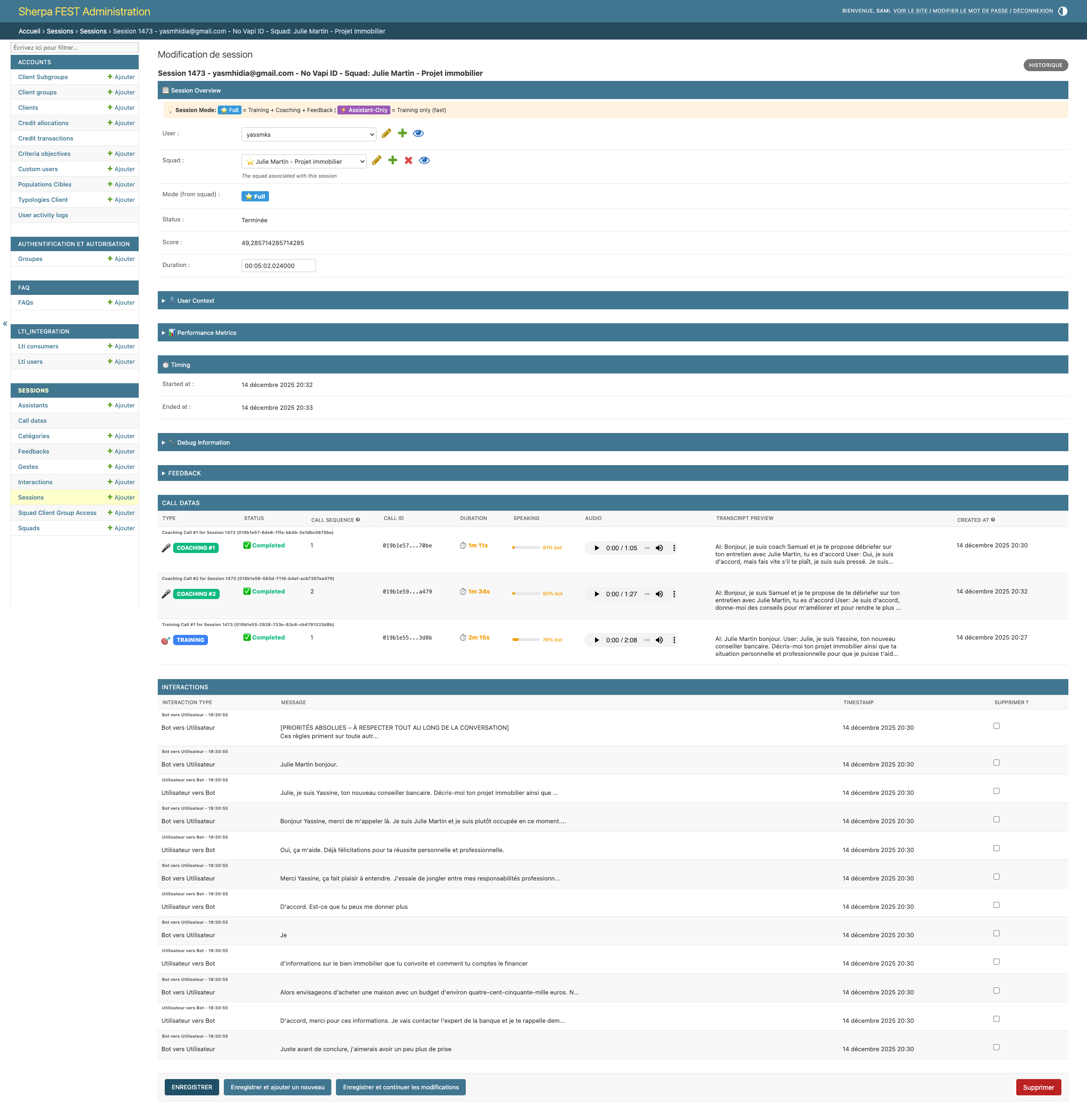This screenshot has height=1120, width=1087.
Task: Check delete box for "Julie Martin bonjour." interaction
Action: tap(996, 763)
